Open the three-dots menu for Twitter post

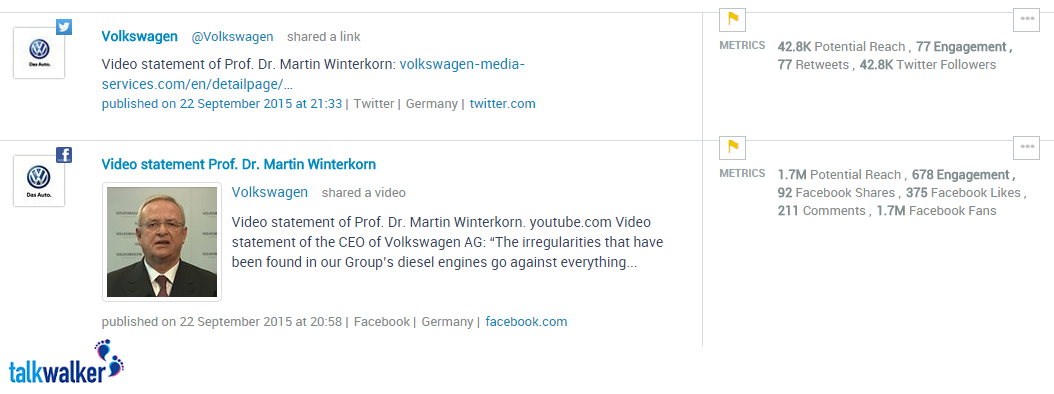(1027, 19)
